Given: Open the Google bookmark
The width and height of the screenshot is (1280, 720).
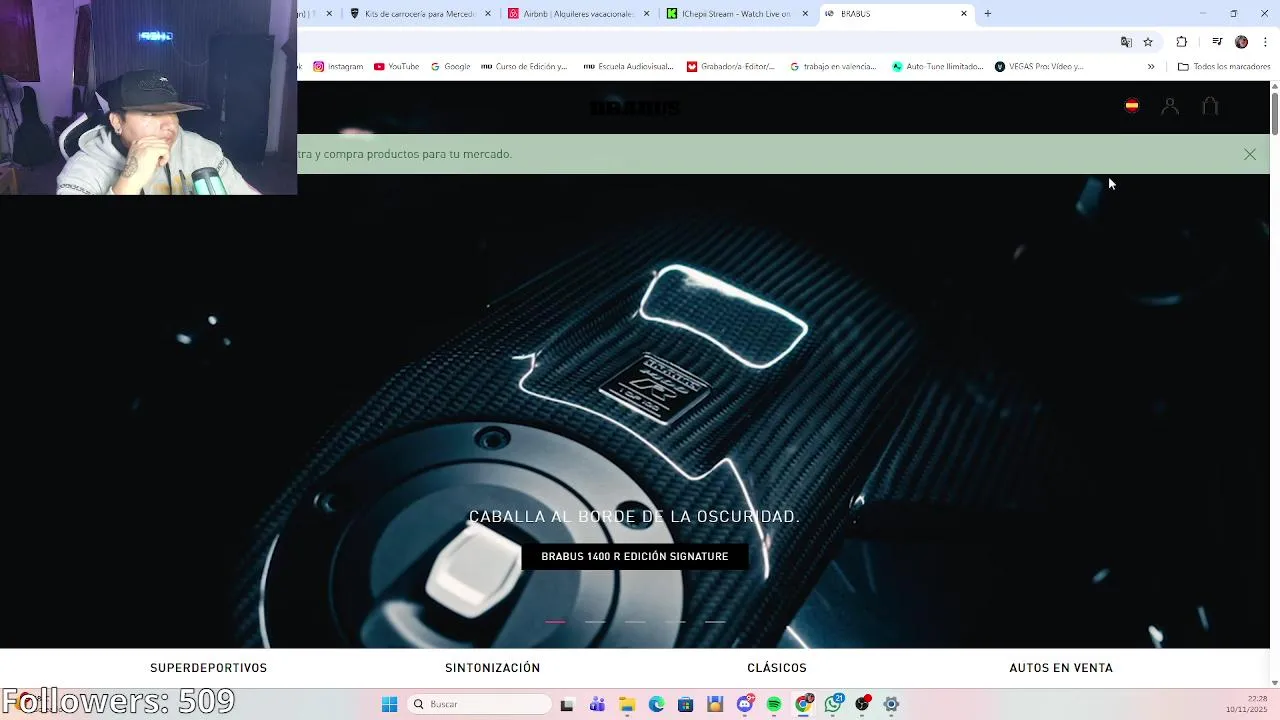Looking at the screenshot, I should pyautogui.click(x=450, y=67).
